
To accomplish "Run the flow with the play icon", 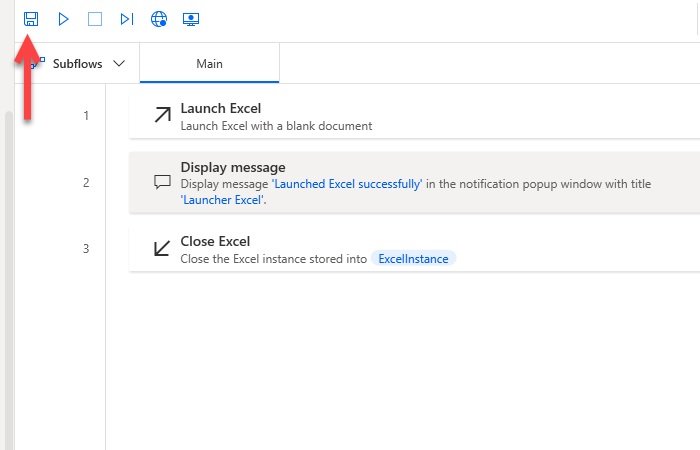I will click(63, 19).
